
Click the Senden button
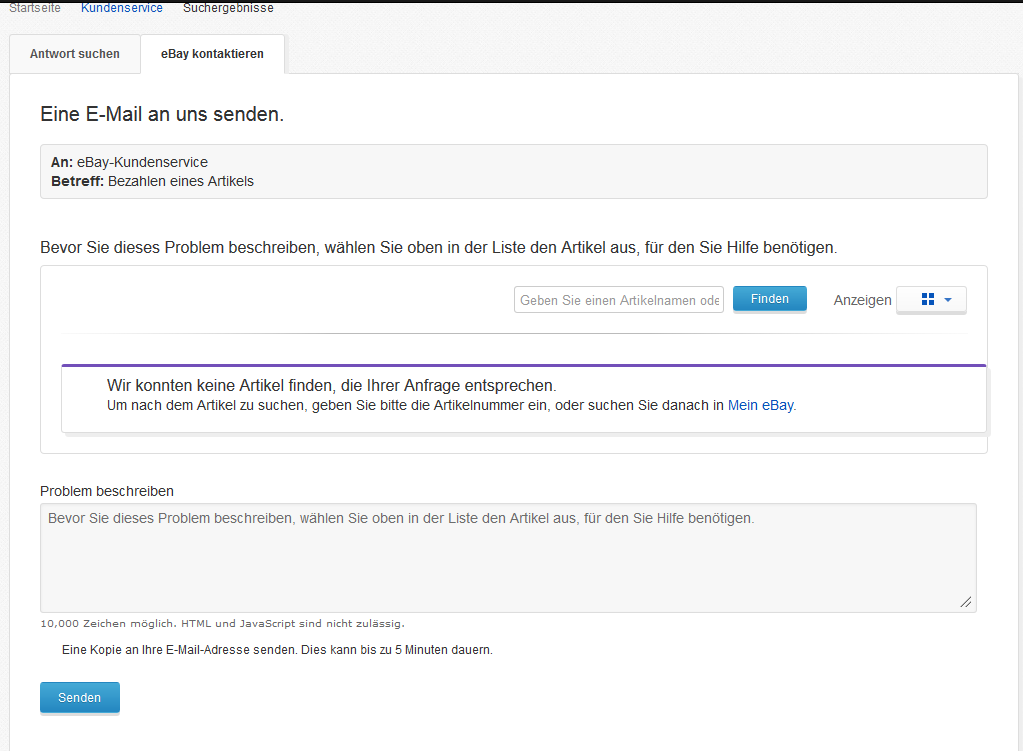click(80, 697)
